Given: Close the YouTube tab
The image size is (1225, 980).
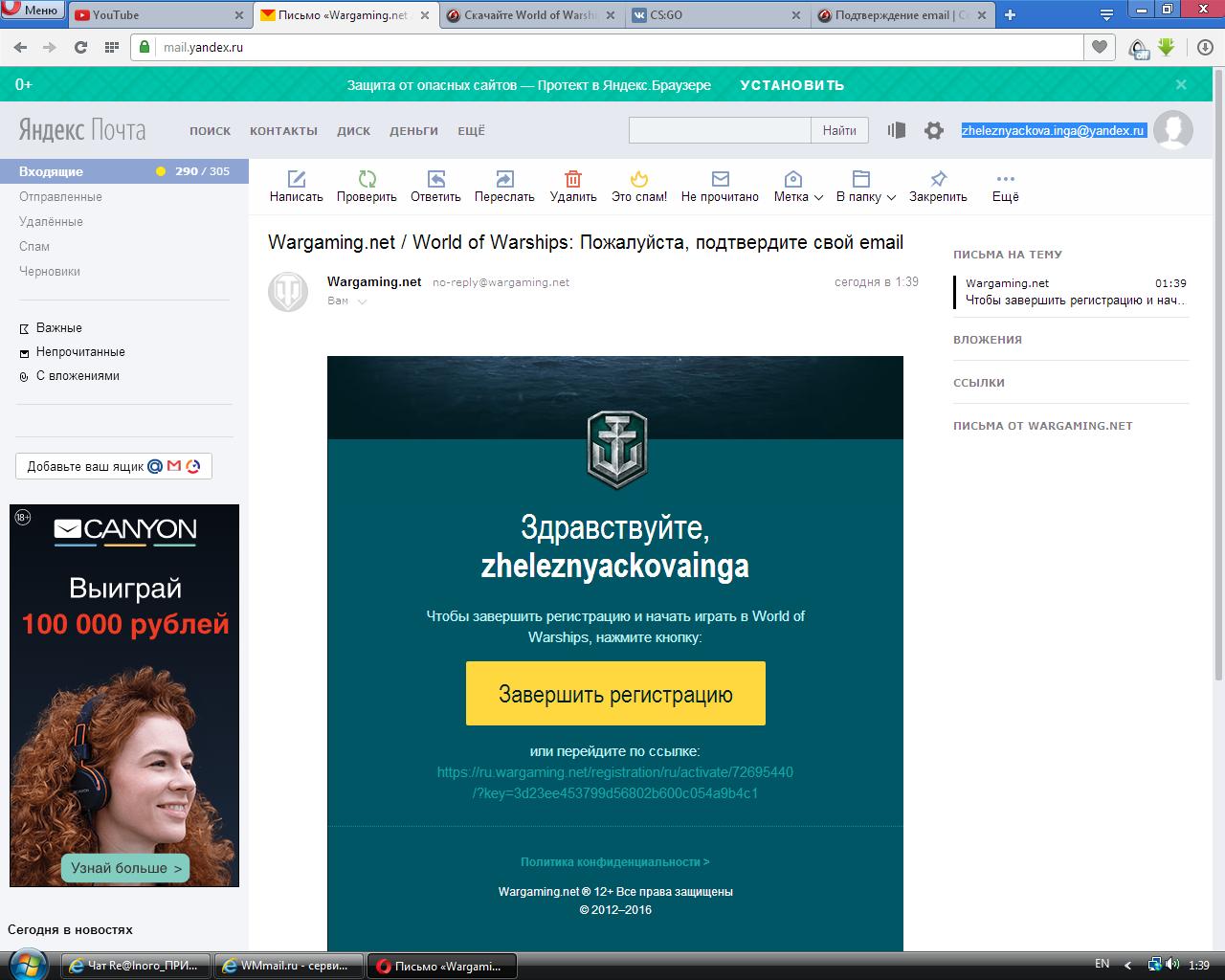Looking at the screenshot, I should [238, 15].
